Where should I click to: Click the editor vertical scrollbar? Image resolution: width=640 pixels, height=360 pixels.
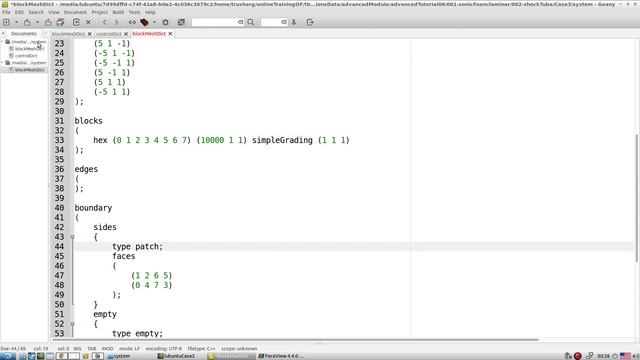(636, 198)
